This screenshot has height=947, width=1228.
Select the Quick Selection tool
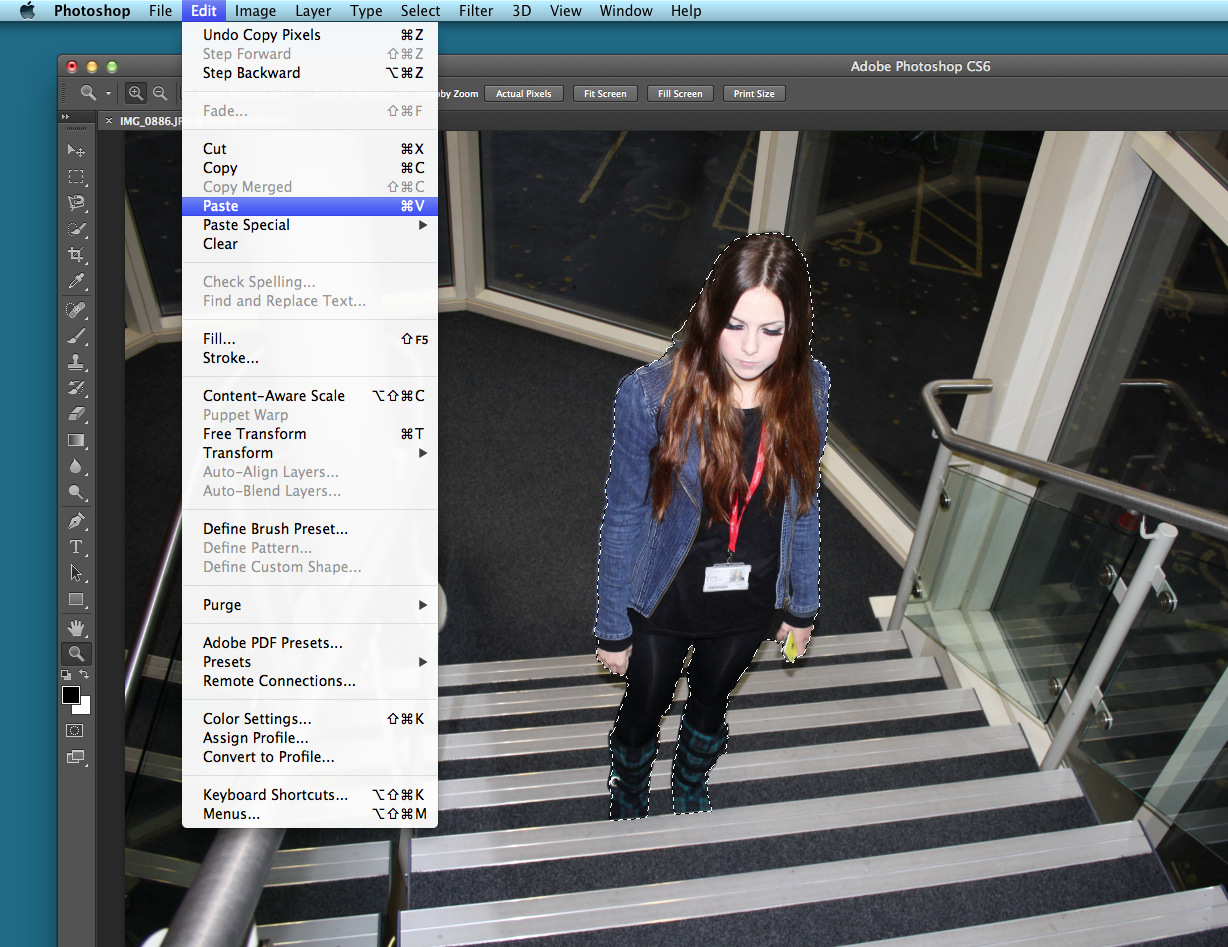[x=76, y=229]
